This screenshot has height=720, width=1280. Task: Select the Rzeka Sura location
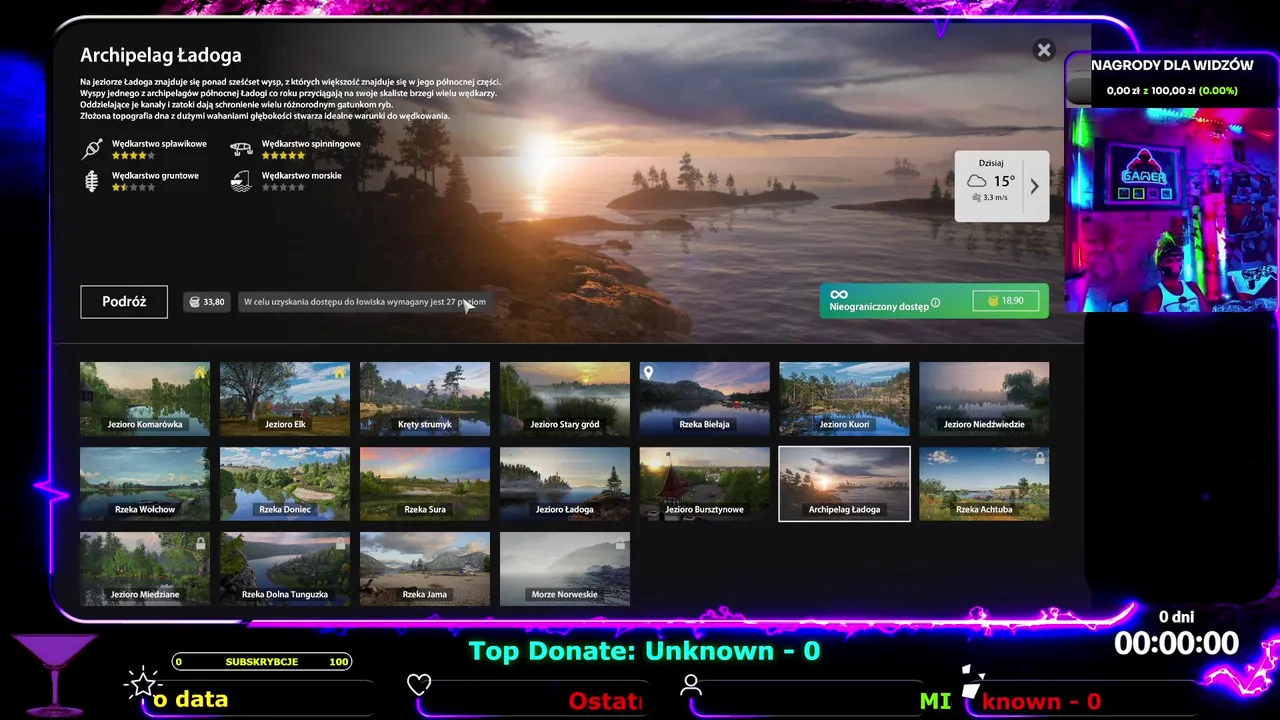point(425,484)
